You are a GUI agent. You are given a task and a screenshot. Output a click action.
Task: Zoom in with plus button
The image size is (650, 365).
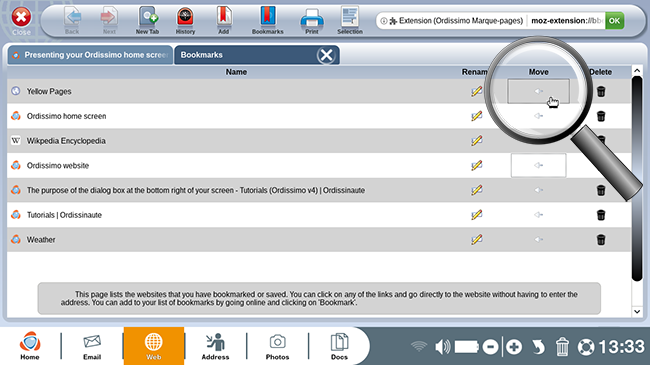[x=514, y=346]
